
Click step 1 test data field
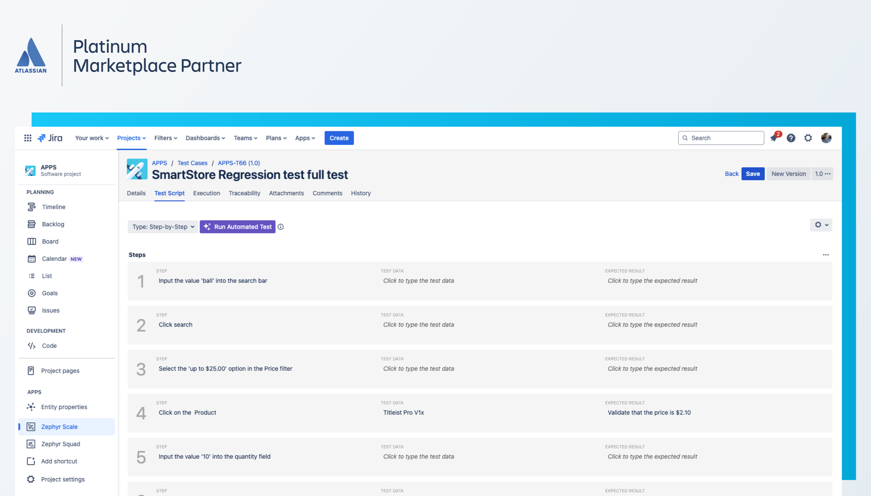coord(418,280)
